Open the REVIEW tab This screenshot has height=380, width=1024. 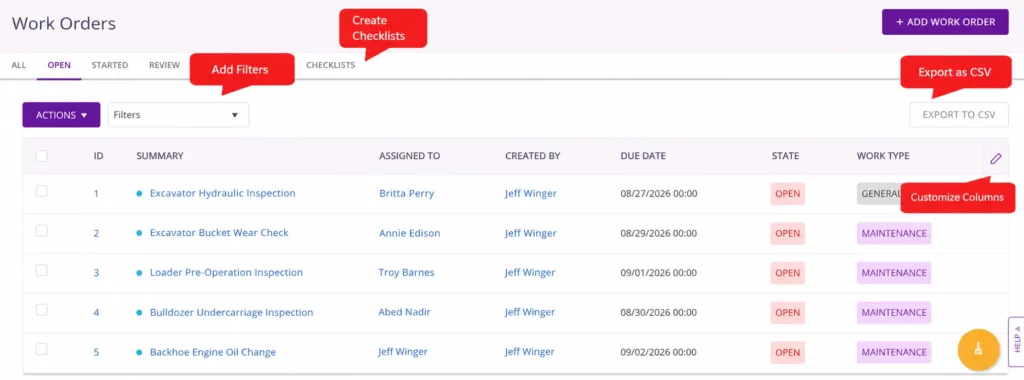point(165,65)
